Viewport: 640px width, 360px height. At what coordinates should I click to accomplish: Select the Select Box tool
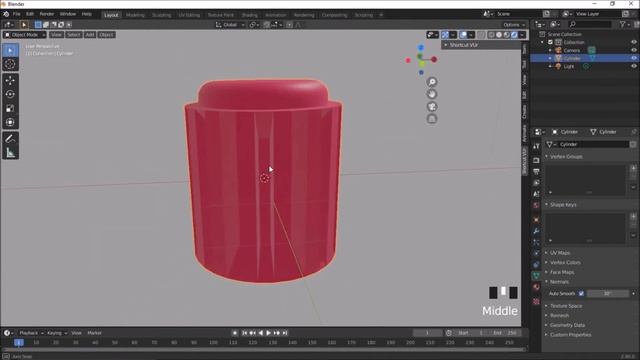(10, 50)
